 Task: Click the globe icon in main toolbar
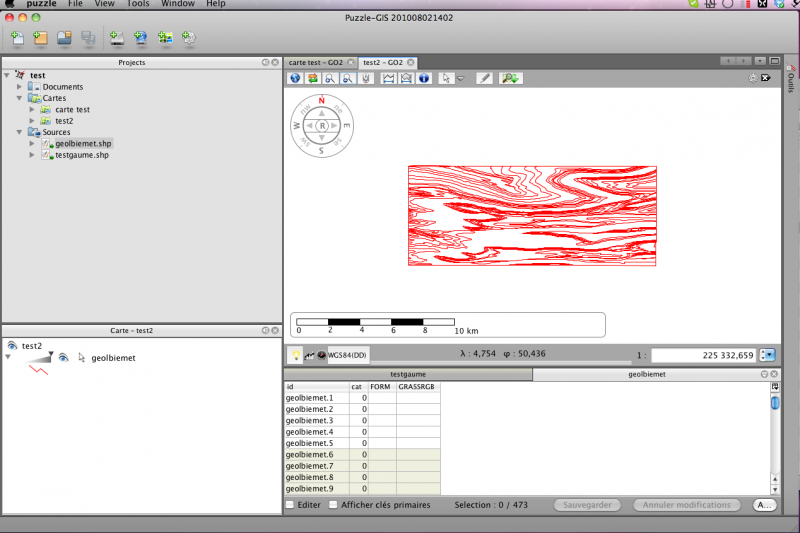pos(141,39)
